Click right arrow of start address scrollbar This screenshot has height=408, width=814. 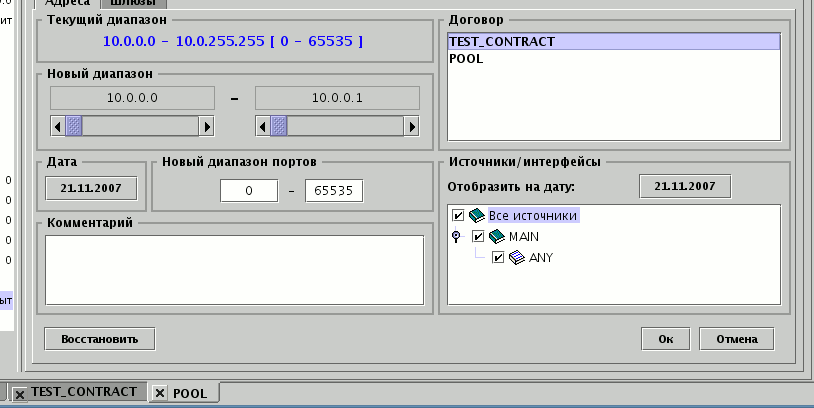pos(206,127)
